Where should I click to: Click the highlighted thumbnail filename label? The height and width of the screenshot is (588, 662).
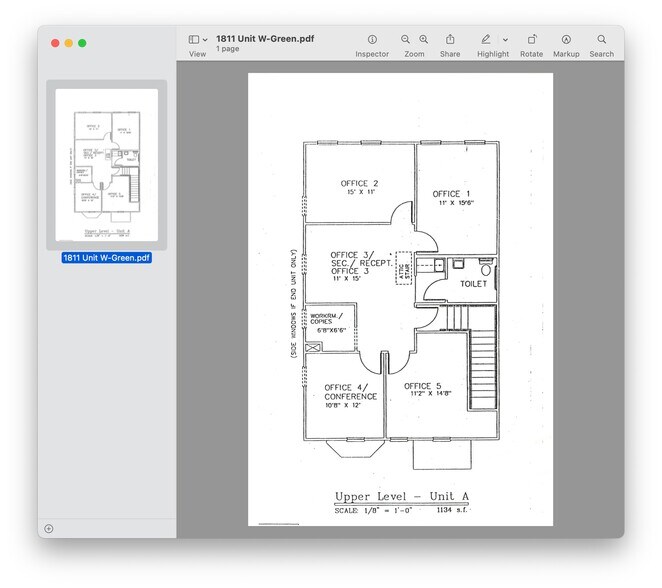tap(107, 258)
